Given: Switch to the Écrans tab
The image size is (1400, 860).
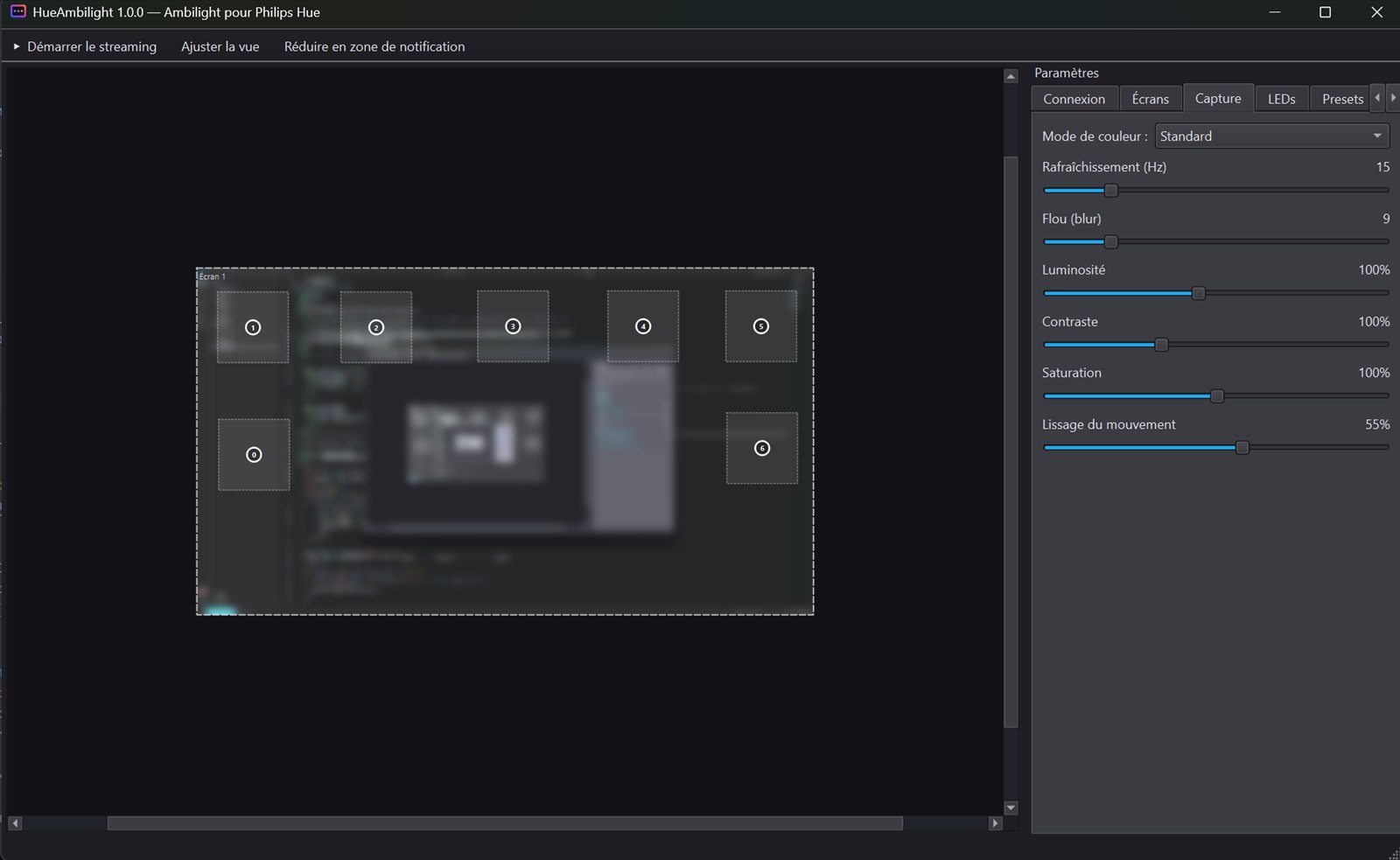Looking at the screenshot, I should [x=1150, y=99].
